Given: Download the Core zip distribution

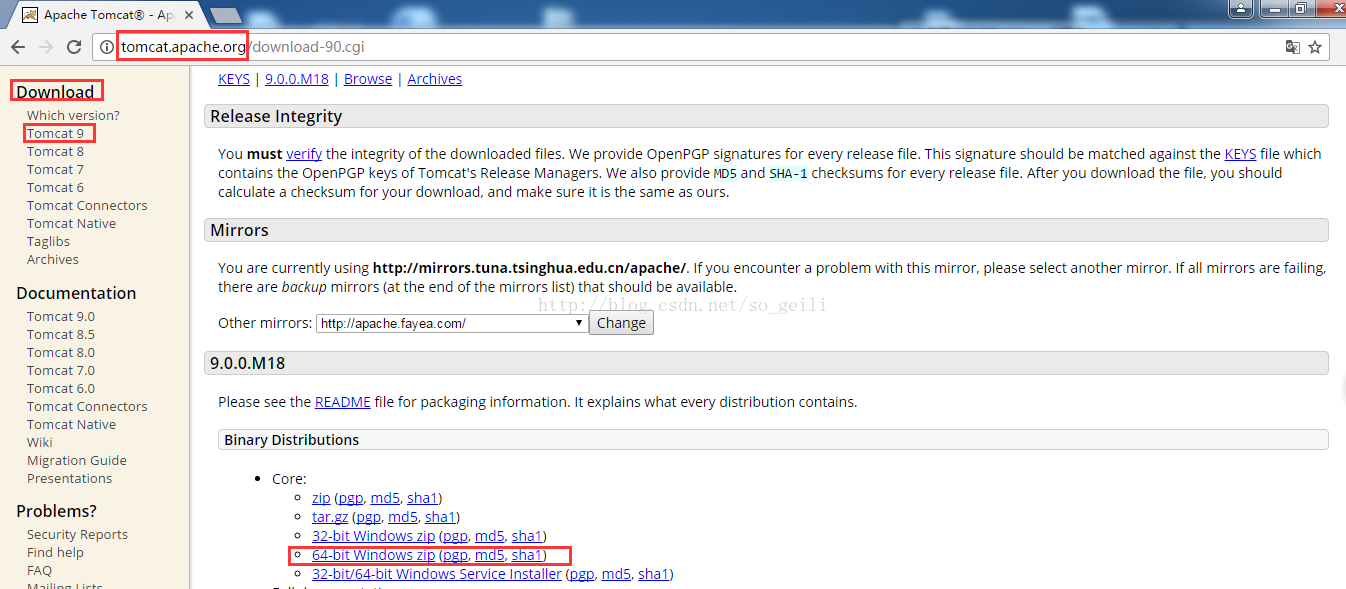Looking at the screenshot, I should 321,498.
